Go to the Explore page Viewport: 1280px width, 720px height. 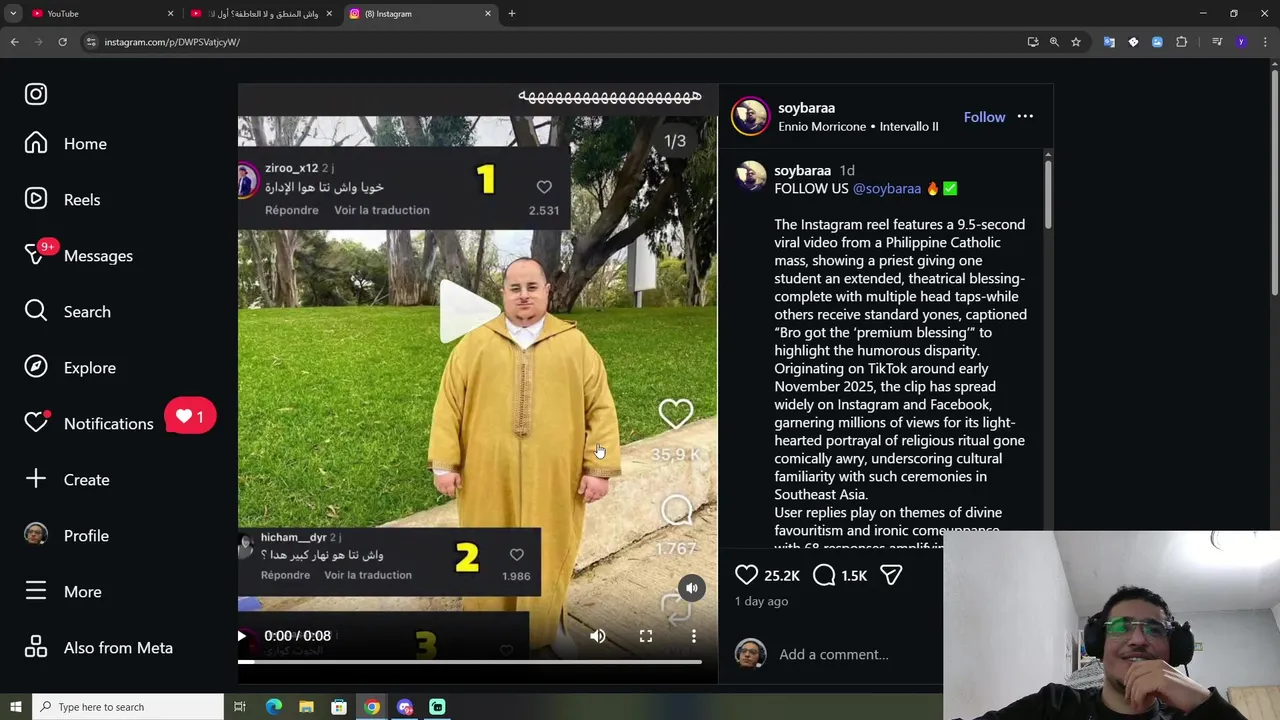(x=70, y=368)
